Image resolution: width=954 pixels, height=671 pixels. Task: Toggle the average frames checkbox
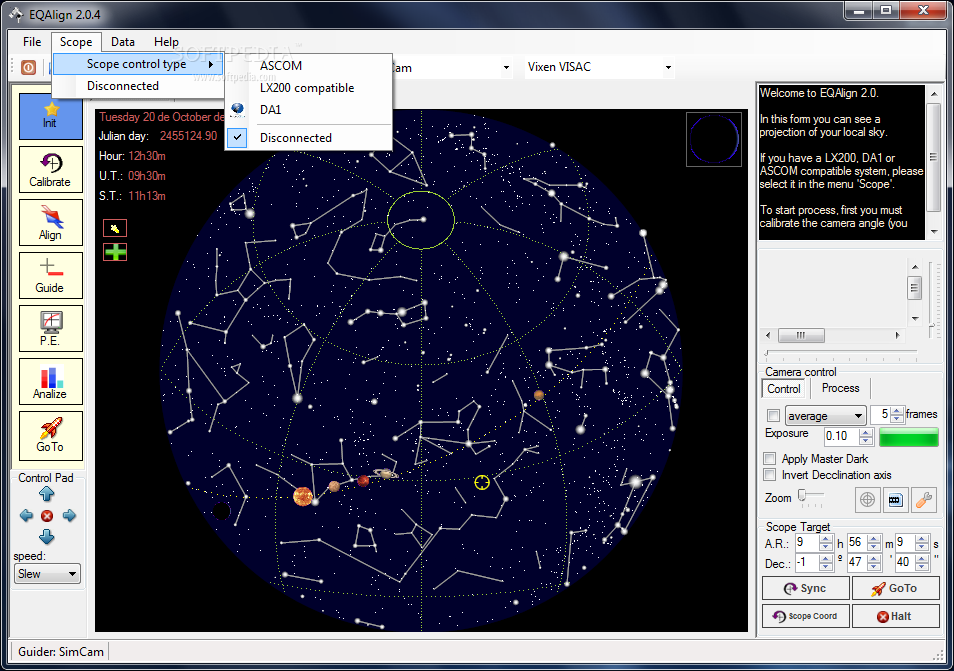(x=773, y=415)
